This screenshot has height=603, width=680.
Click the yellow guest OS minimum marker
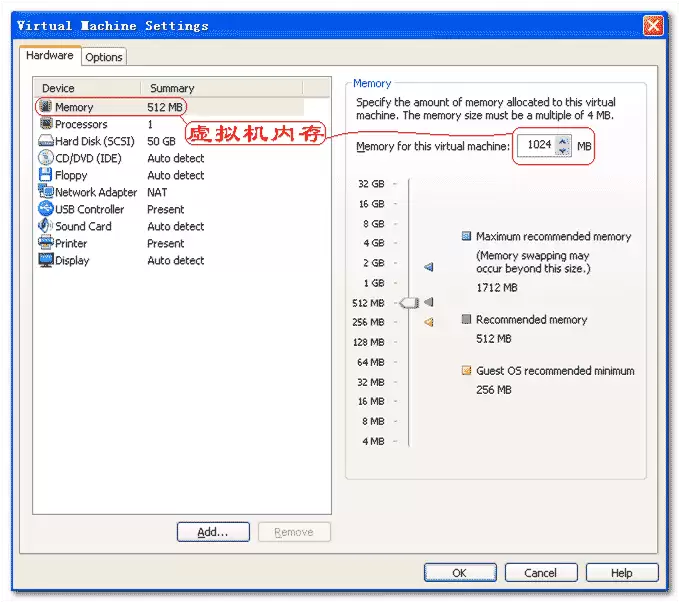pos(428,322)
